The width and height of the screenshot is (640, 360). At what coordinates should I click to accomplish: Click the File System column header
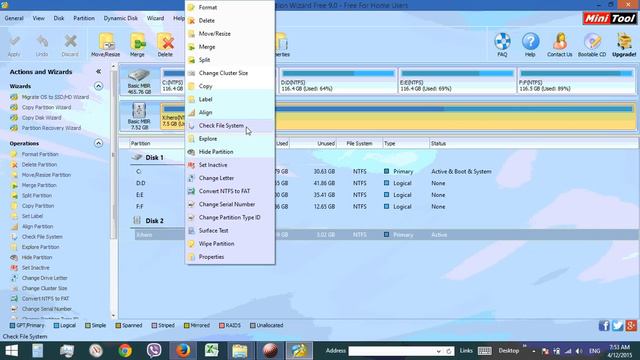coord(359,143)
